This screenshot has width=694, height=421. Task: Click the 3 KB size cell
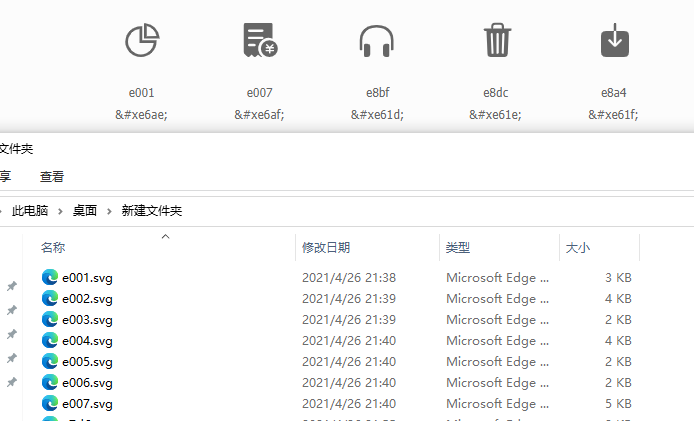[618, 278]
